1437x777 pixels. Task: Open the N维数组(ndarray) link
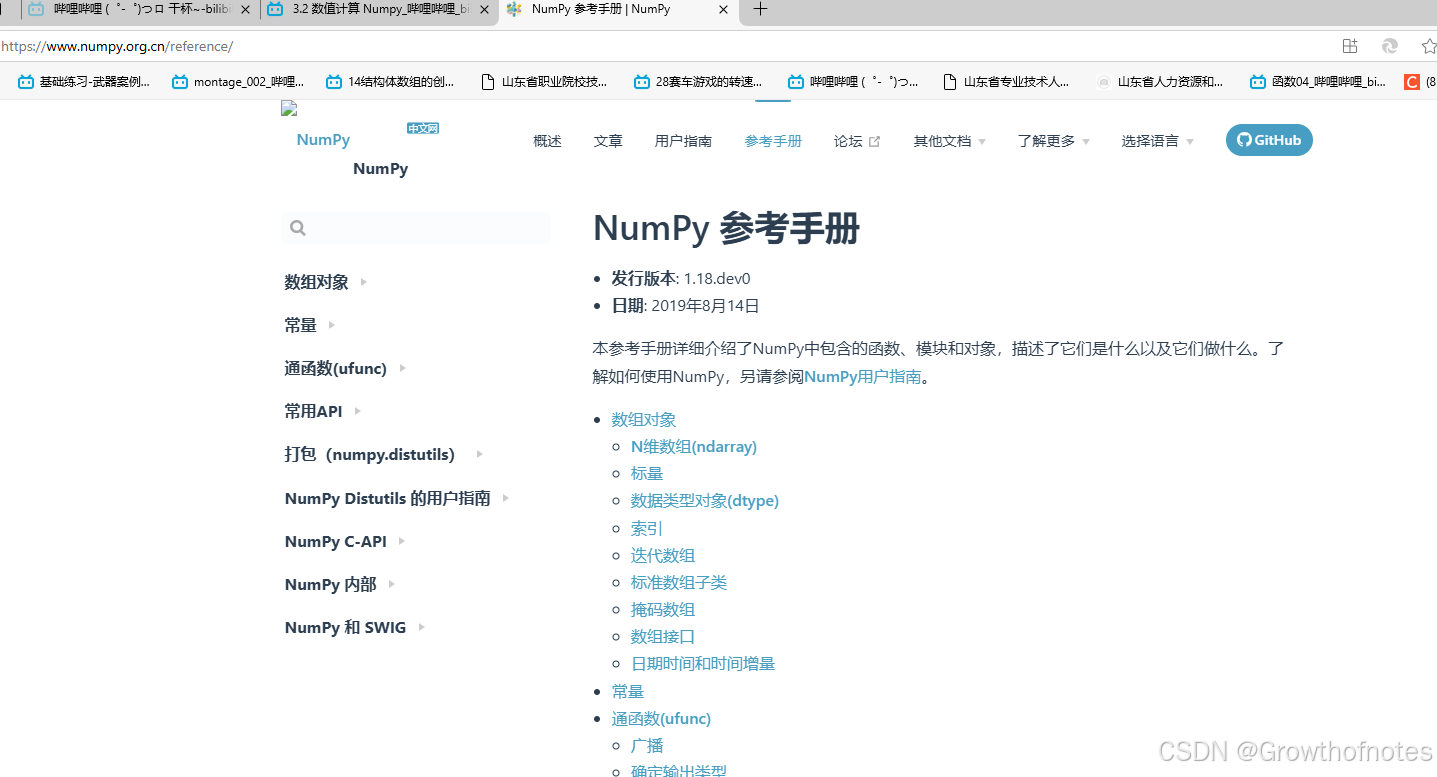click(x=694, y=447)
